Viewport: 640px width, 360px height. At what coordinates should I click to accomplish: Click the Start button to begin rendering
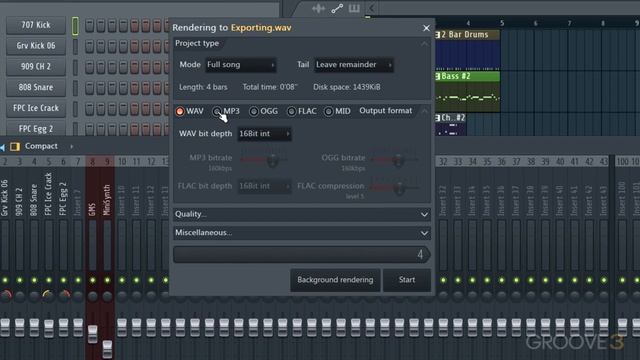407,280
